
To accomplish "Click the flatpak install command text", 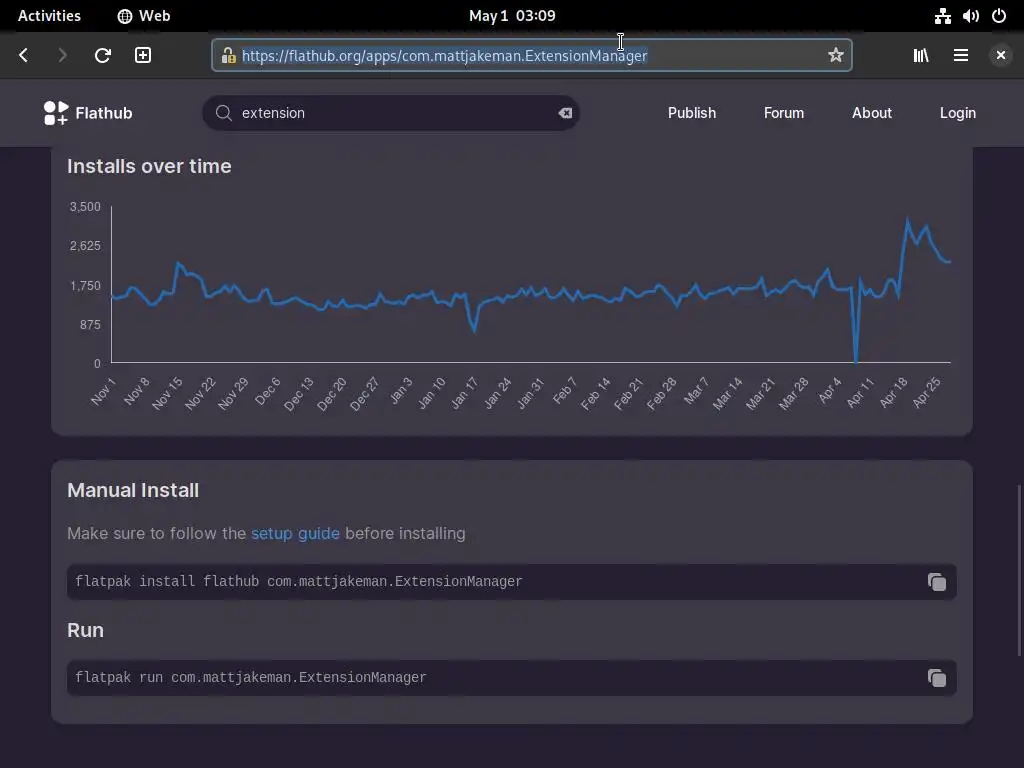I will (x=298, y=581).
